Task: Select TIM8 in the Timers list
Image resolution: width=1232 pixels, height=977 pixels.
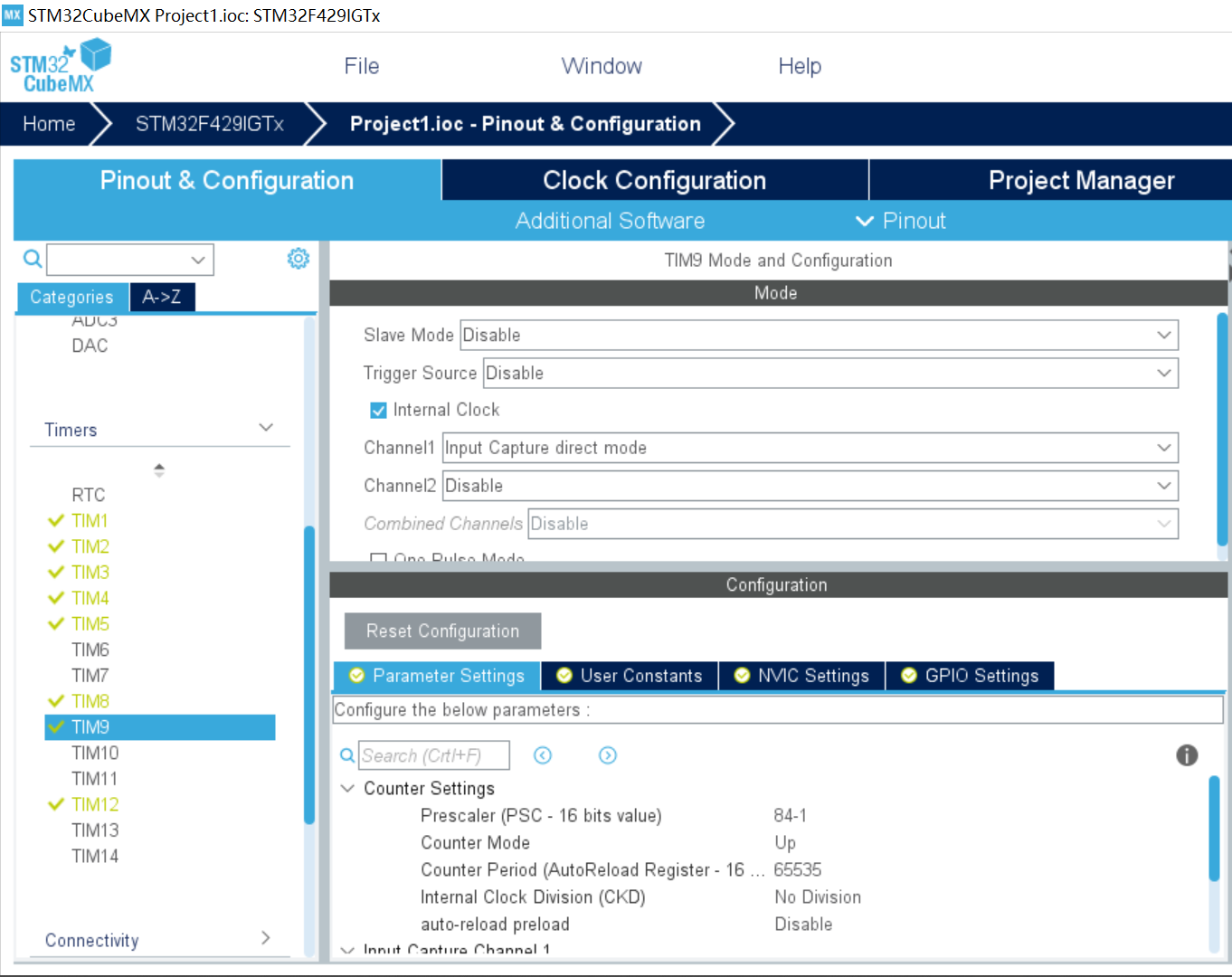Action: click(90, 701)
